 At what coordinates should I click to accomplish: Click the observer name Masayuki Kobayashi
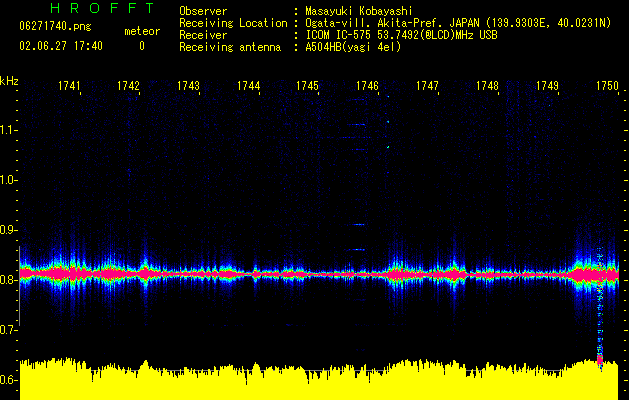coord(359,11)
